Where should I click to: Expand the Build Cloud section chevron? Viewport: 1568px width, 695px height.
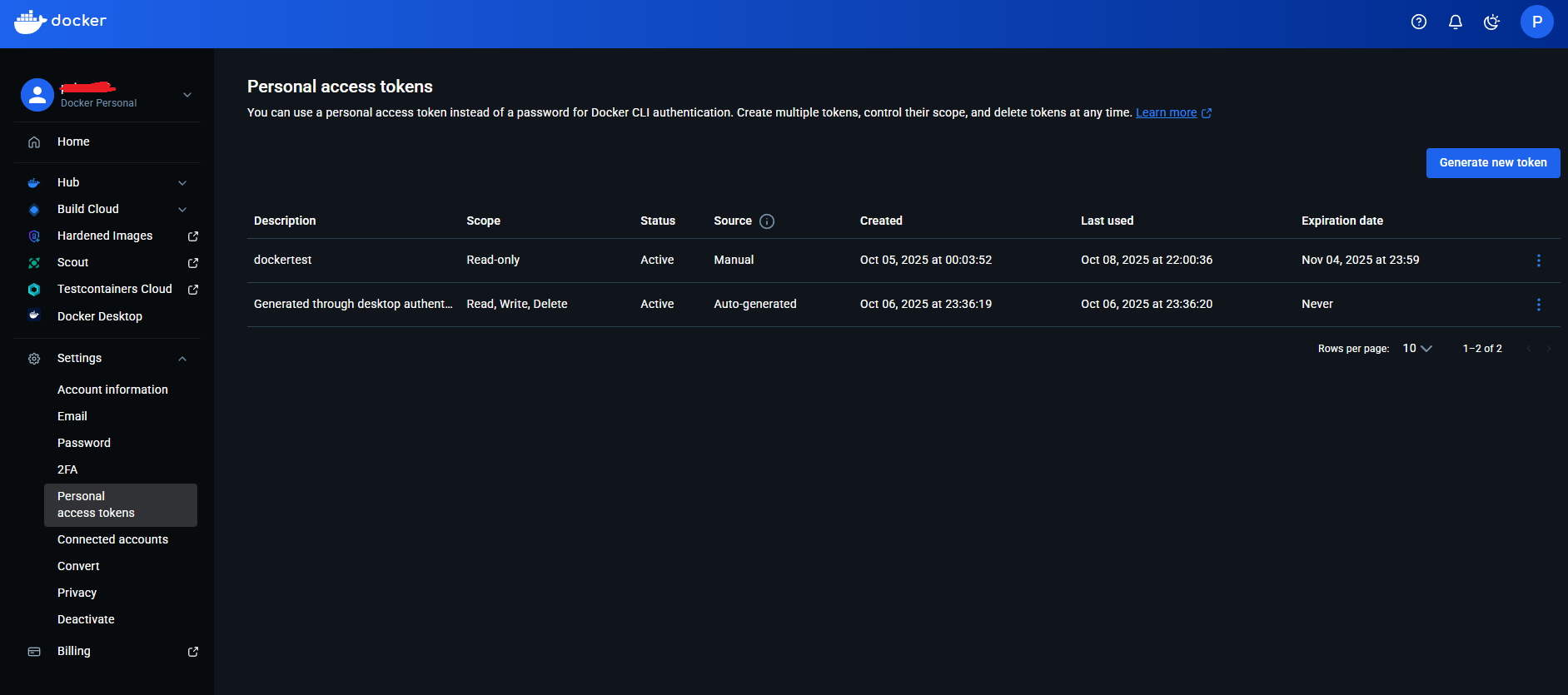point(182,210)
